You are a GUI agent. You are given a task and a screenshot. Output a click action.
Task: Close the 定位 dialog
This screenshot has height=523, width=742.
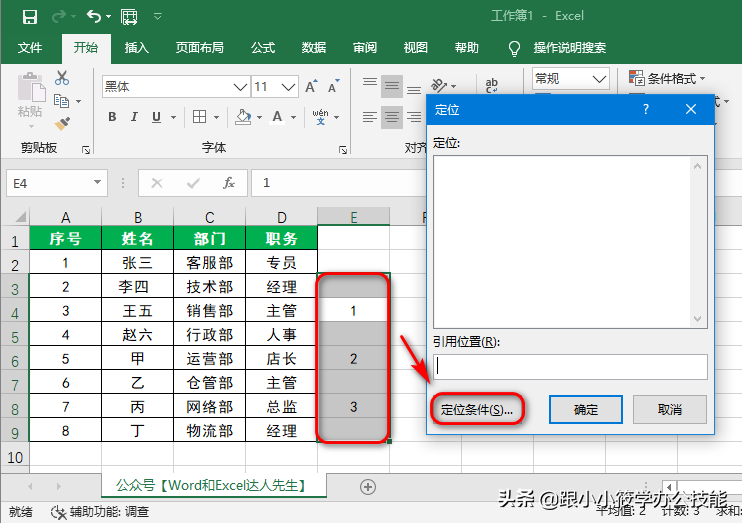point(691,109)
